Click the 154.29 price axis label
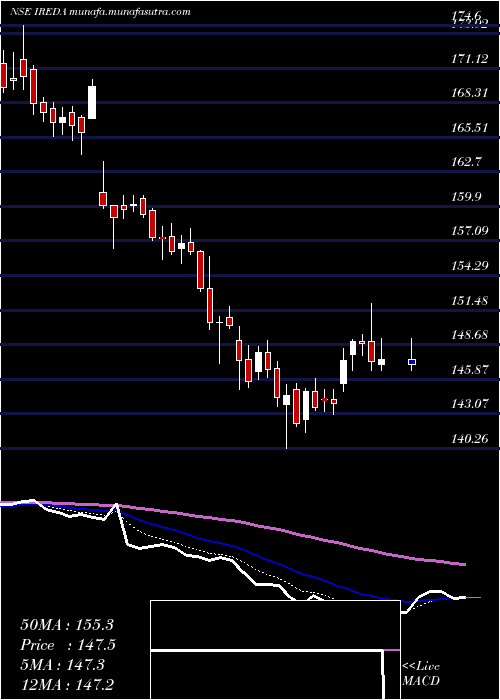 tap(469, 266)
